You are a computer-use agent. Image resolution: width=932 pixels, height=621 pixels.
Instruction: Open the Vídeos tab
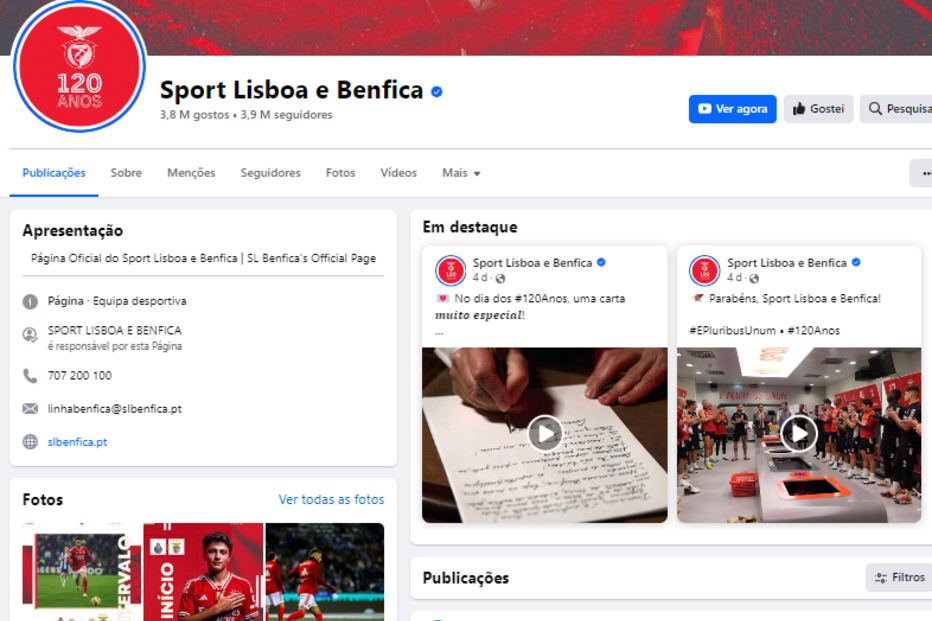tap(398, 172)
